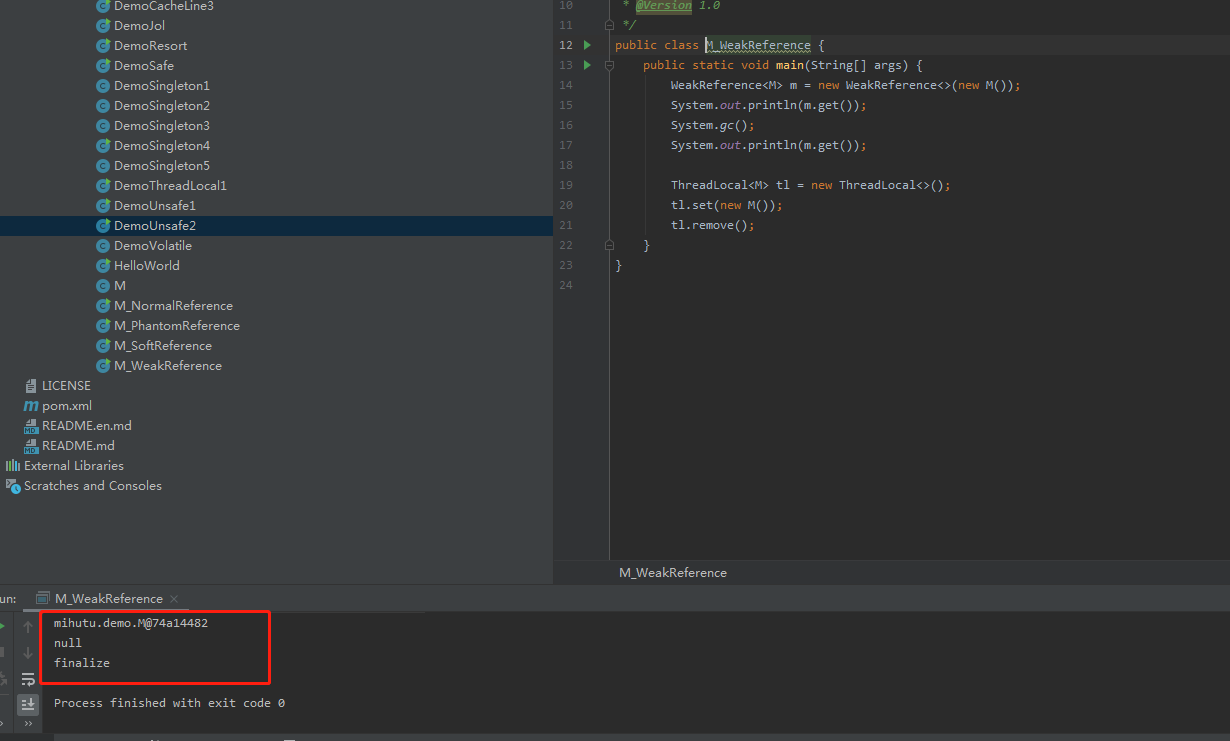Click the M_WeakReference class name in code
The height and width of the screenshot is (741, 1230).
(x=758, y=45)
